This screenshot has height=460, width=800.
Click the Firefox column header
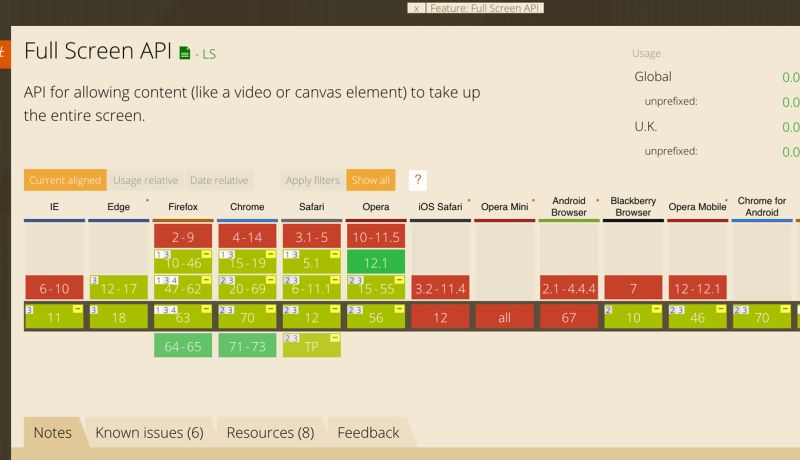pos(183,207)
